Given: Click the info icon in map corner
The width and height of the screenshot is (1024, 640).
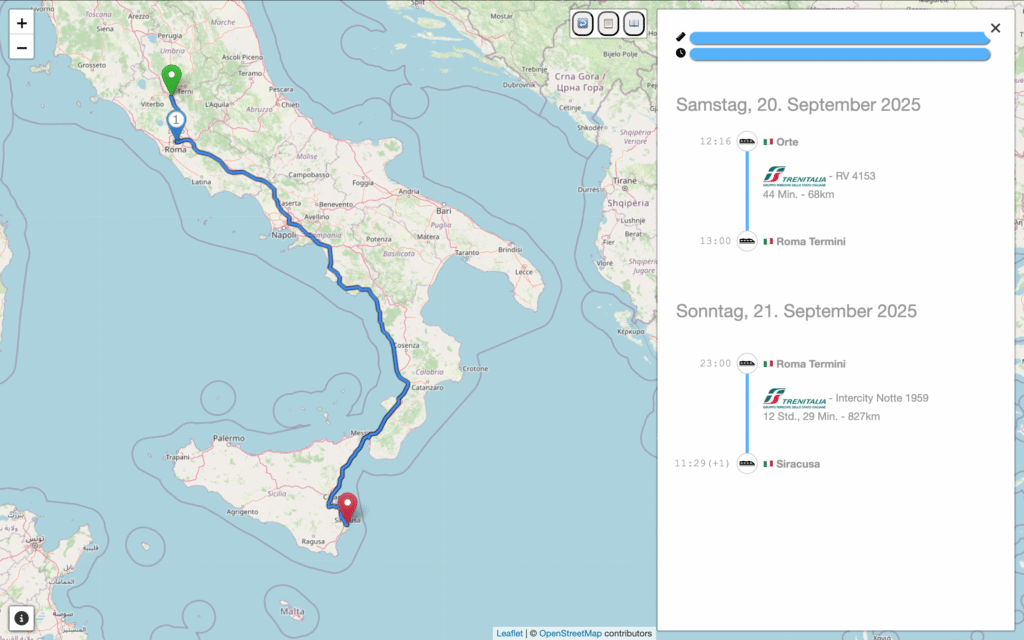Looking at the screenshot, I should (21, 617).
